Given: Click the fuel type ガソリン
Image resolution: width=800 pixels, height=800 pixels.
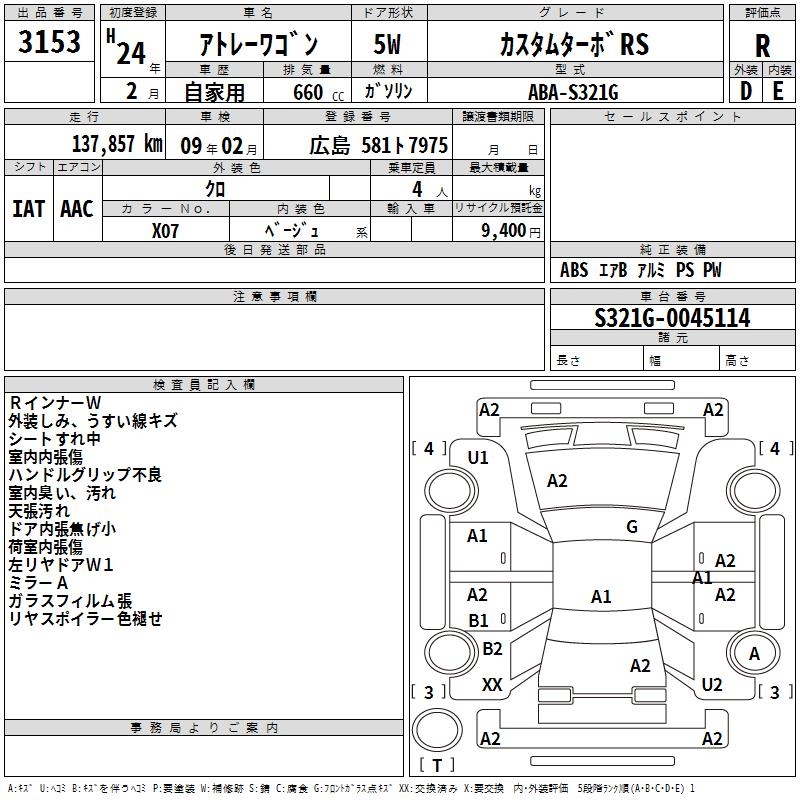Looking at the screenshot, I should (388, 91).
